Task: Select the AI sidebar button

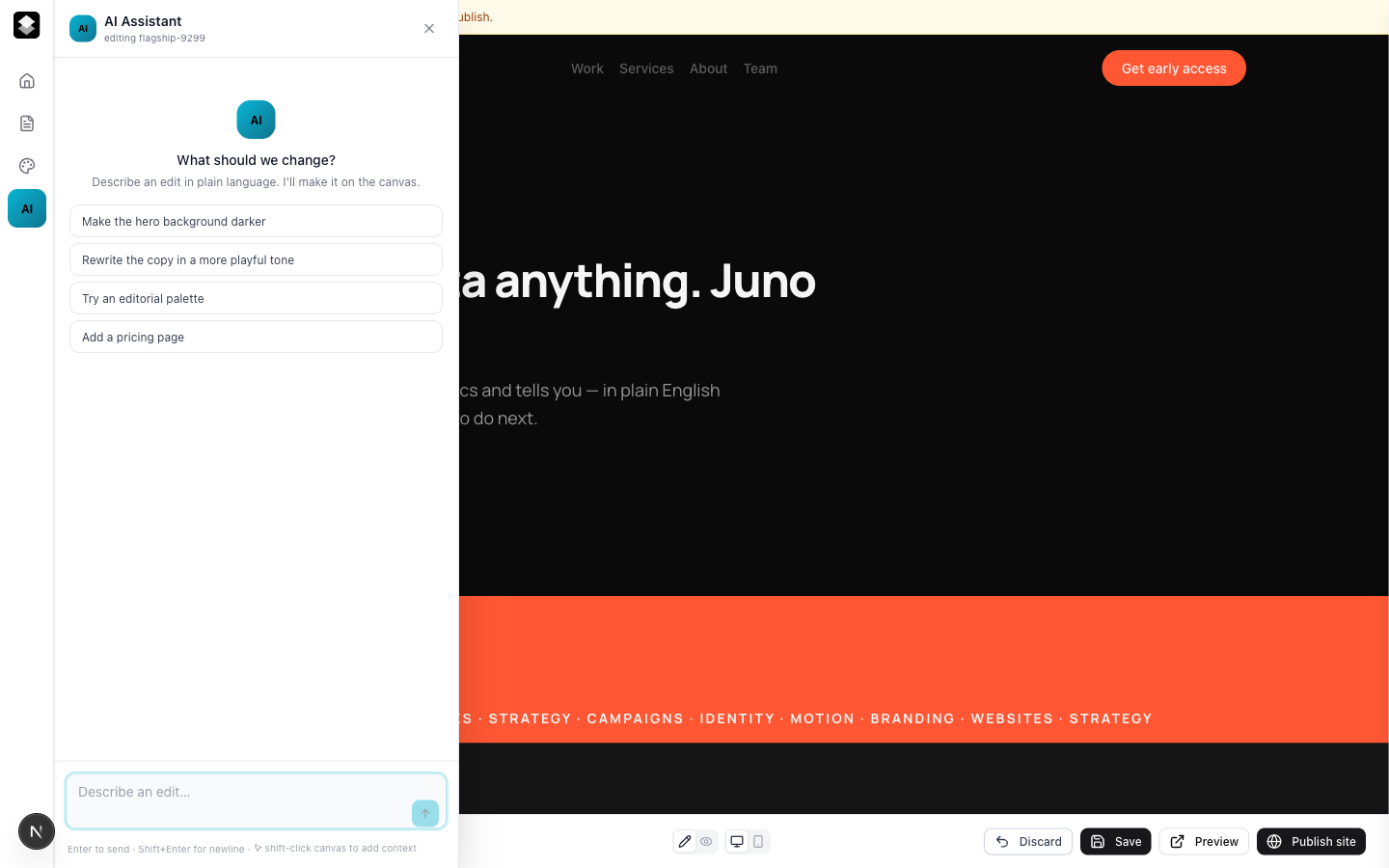Action: point(27,208)
